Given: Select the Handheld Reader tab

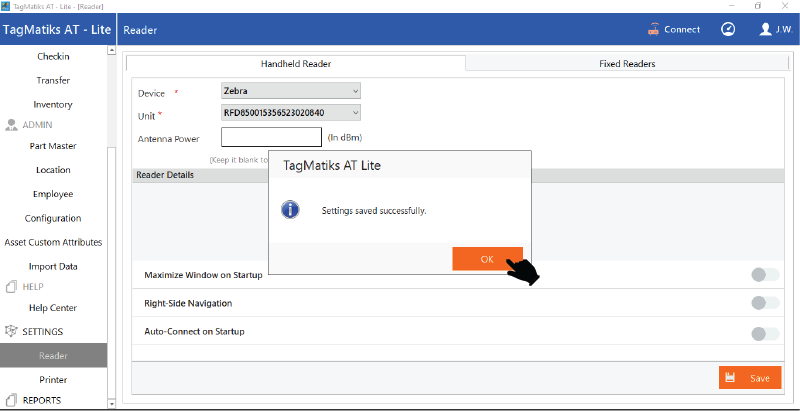Looking at the screenshot, I should (x=296, y=63).
